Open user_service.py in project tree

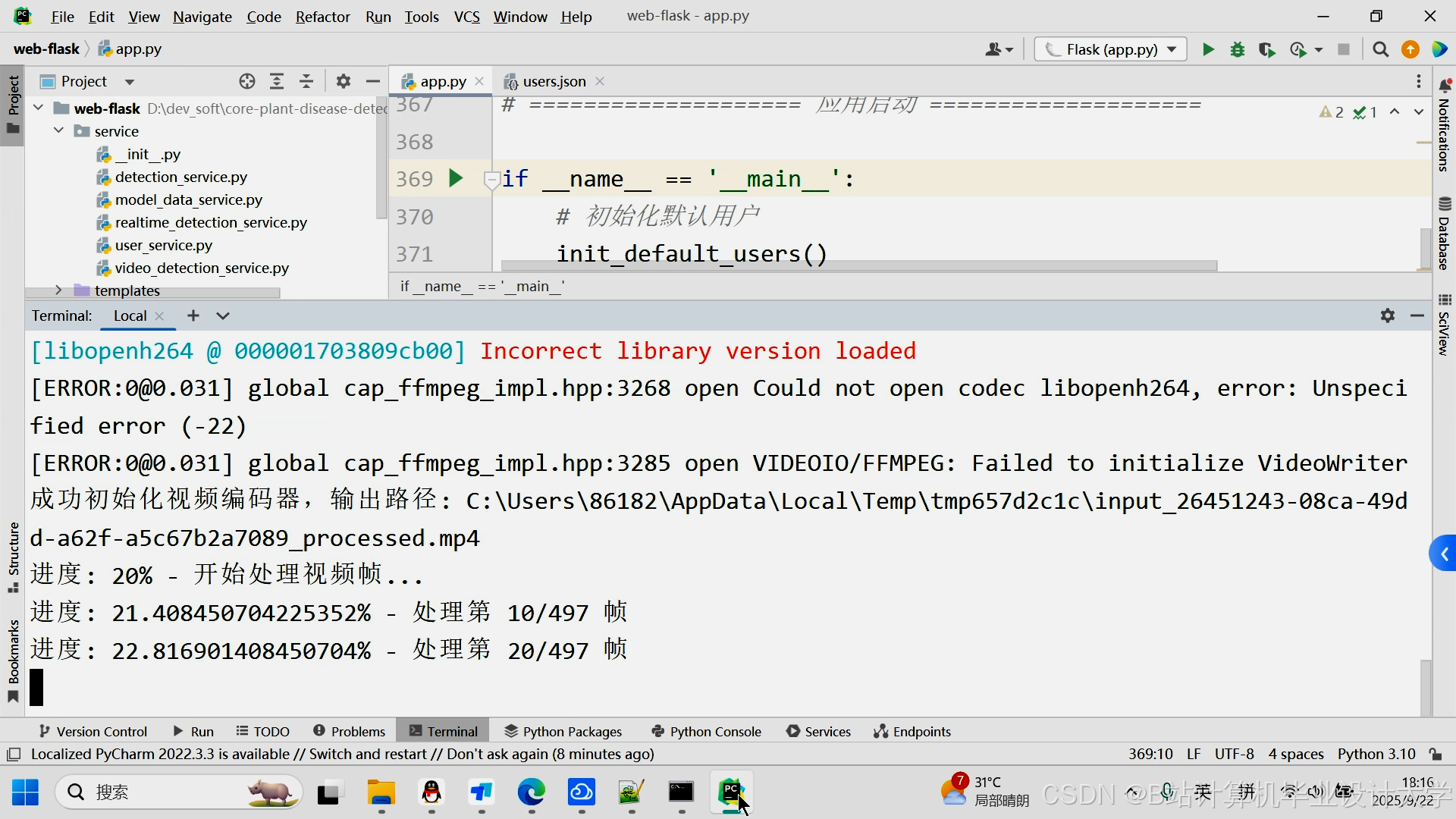coord(163,245)
